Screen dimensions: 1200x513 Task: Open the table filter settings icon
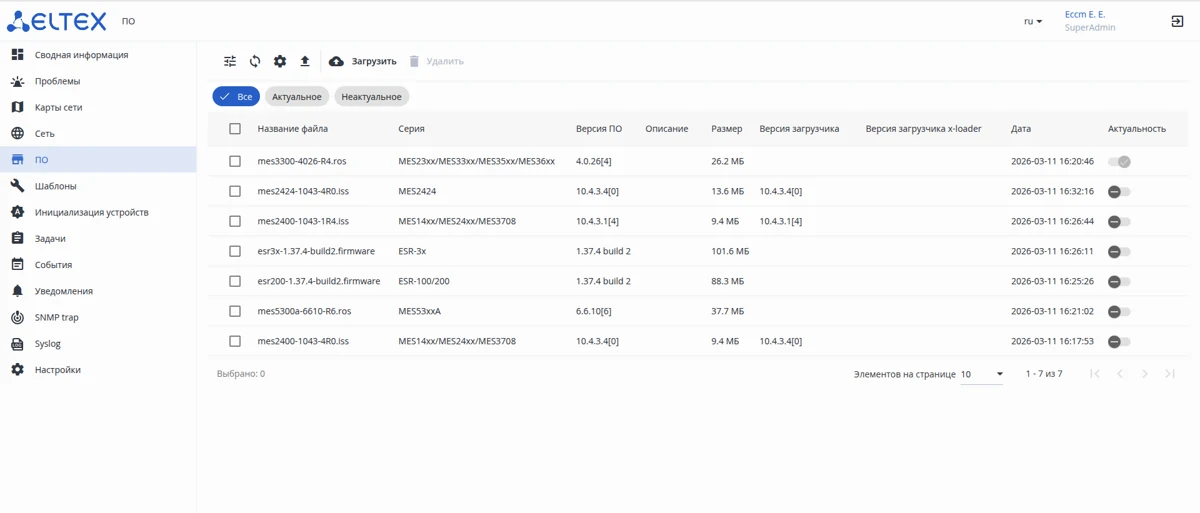pyautogui.click(x=230, y=61)
